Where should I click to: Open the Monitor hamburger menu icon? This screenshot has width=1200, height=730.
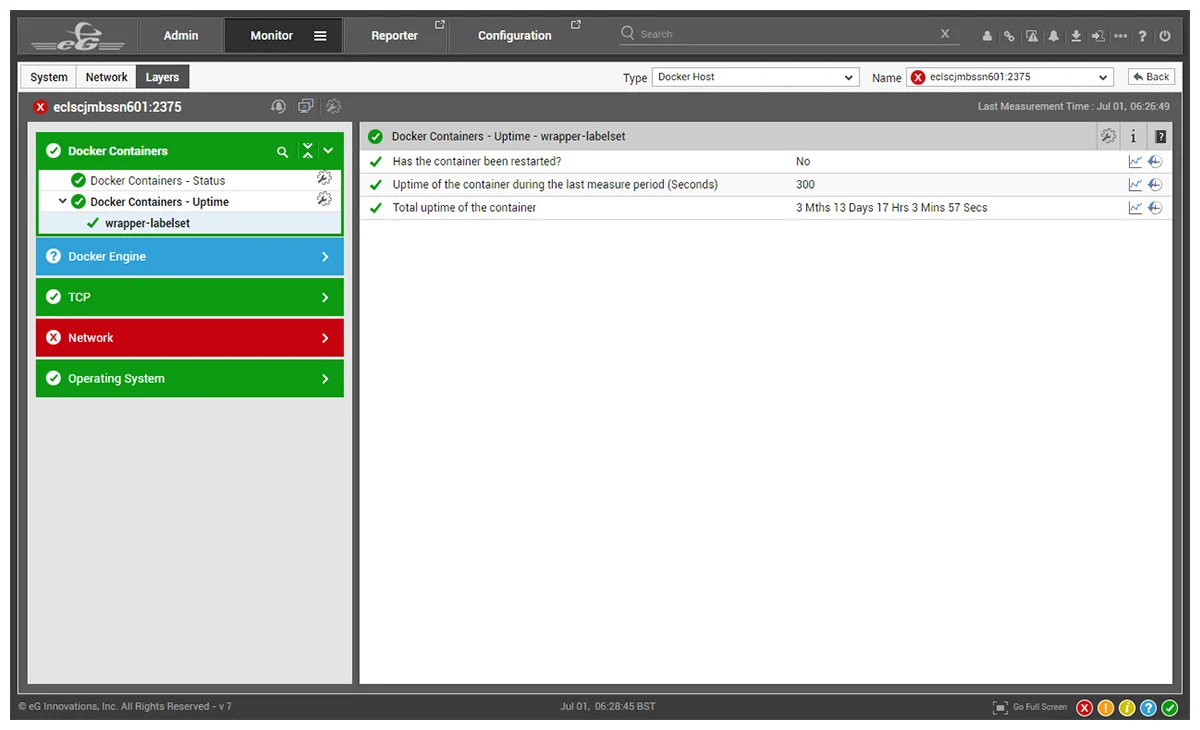click(320, 36)
